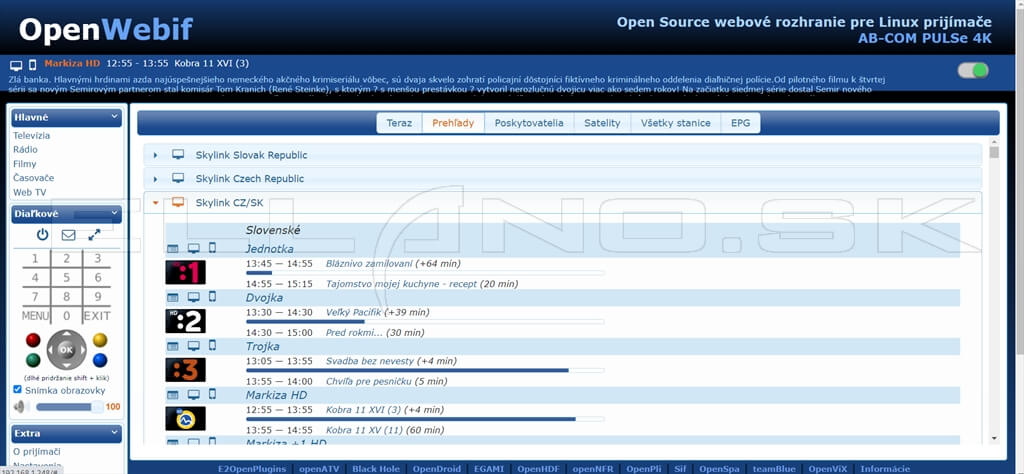Click the monitor icon next to Skylink CZ/SK
Screen dimensions: 1024x474
pos(178,202)
